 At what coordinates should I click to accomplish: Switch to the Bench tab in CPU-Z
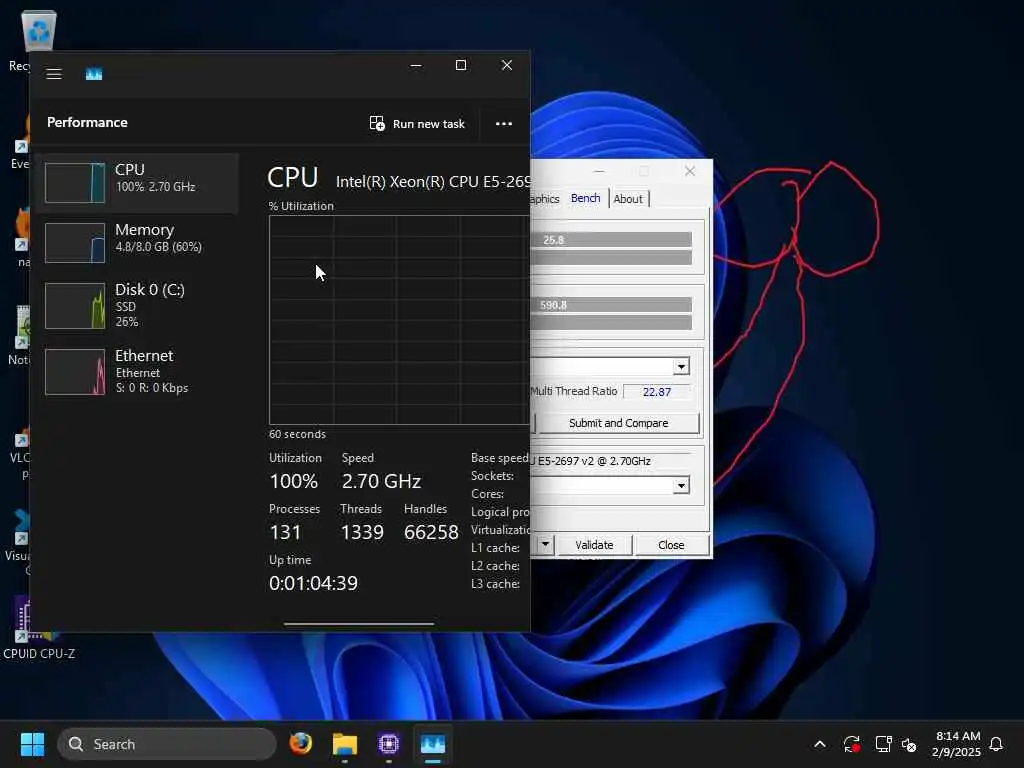(585, 198)
